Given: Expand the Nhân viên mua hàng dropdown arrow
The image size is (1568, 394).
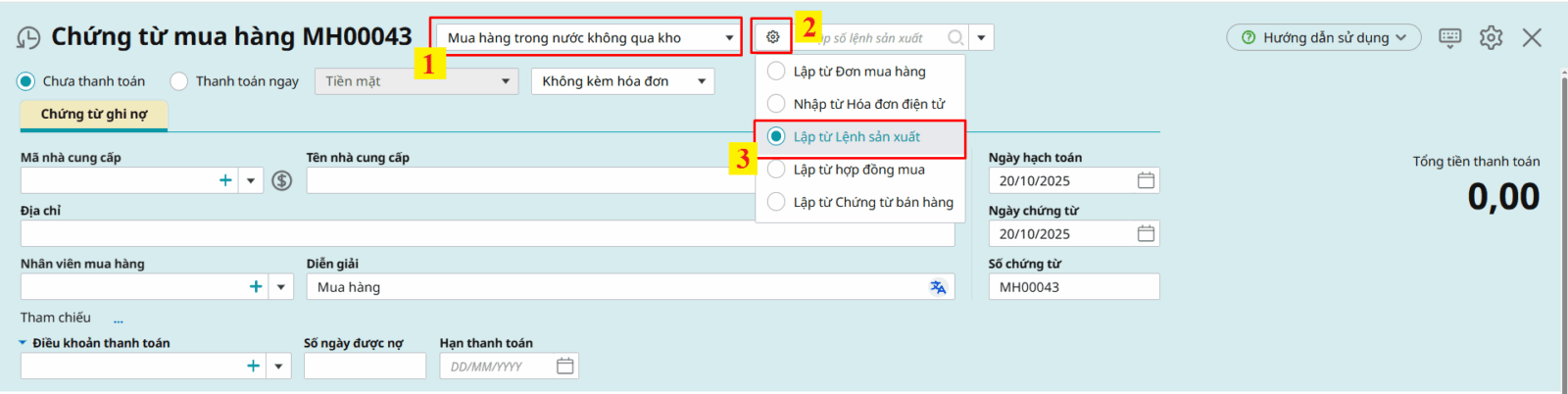Looking at the screenshot, I should pyautogui.click(x=281, y=286).
